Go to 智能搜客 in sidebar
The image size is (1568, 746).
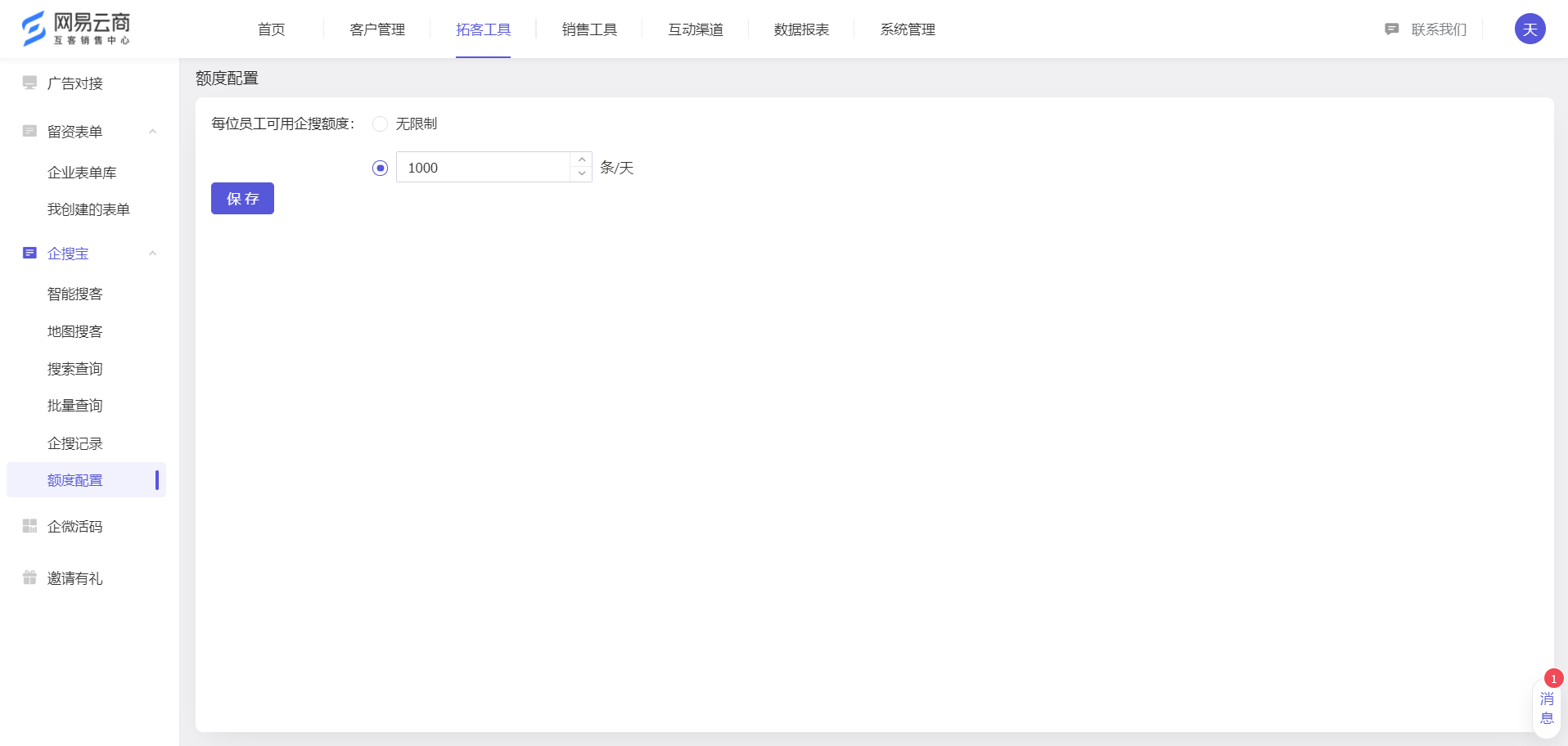click(x=75, y=294)
